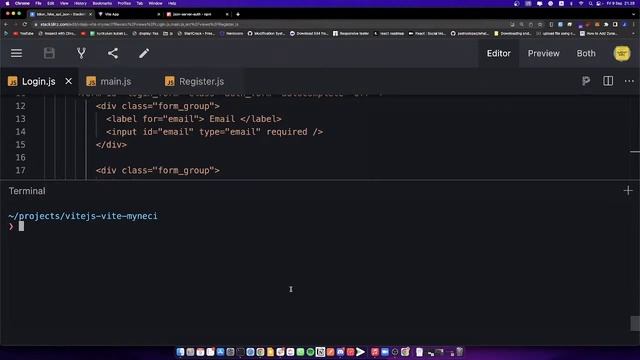Viewport: 640px width, 360px height.
Task: Open a new Chrome tab with plus
Action: pos(238,14)
